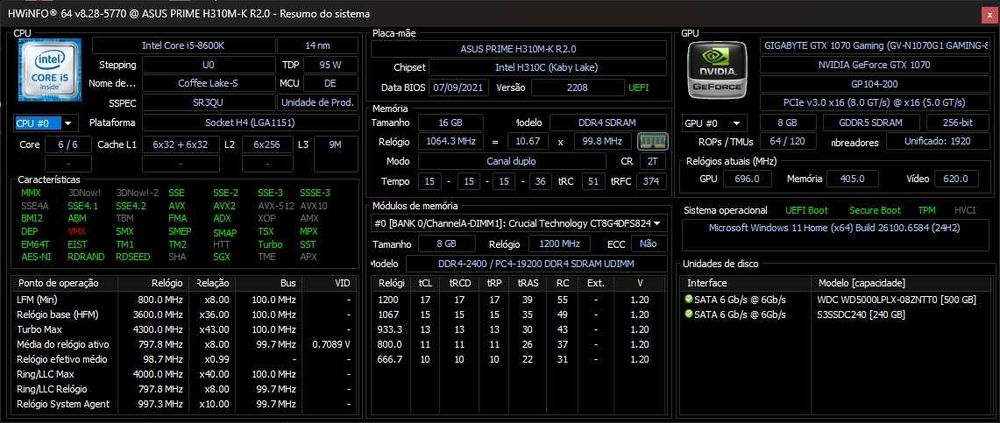1000x423 pixels.
Task: Click the Unificado: 1920 shaders field
Action: pyautogui.click(x=937, y=142)
